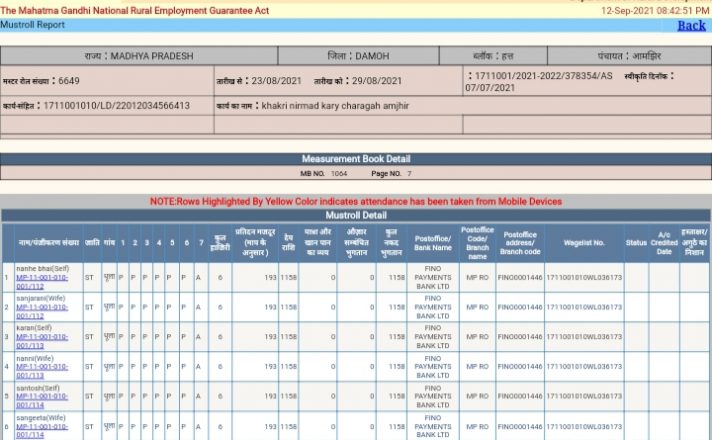Open sanjarani(Wife) registration number link
The width and height of the screenshot is (712, 440).
[42, 311]
